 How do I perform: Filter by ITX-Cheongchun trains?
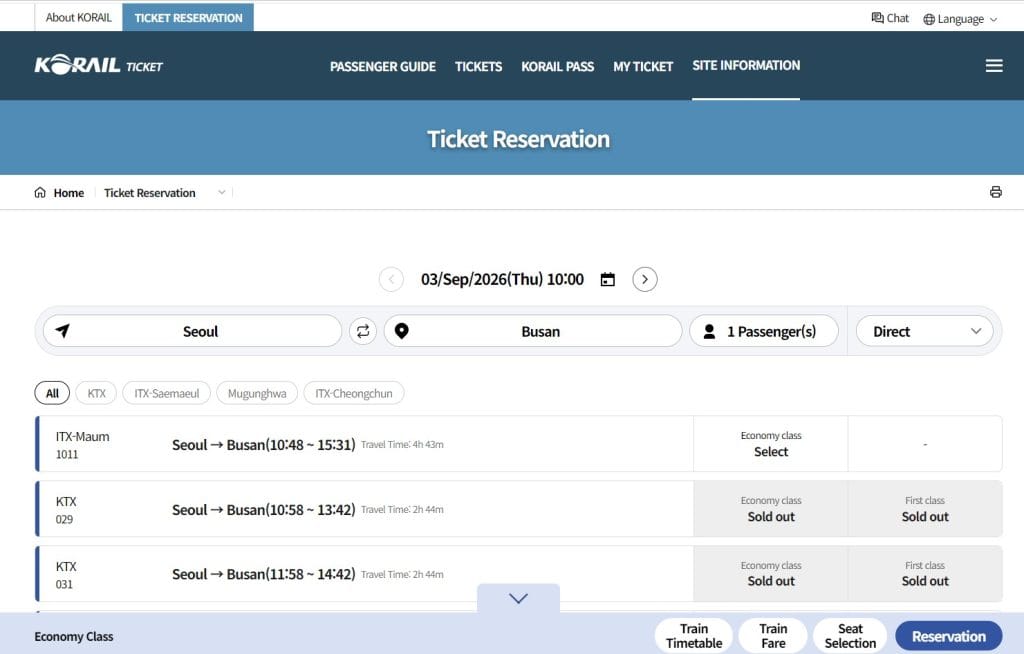(354, 393)
